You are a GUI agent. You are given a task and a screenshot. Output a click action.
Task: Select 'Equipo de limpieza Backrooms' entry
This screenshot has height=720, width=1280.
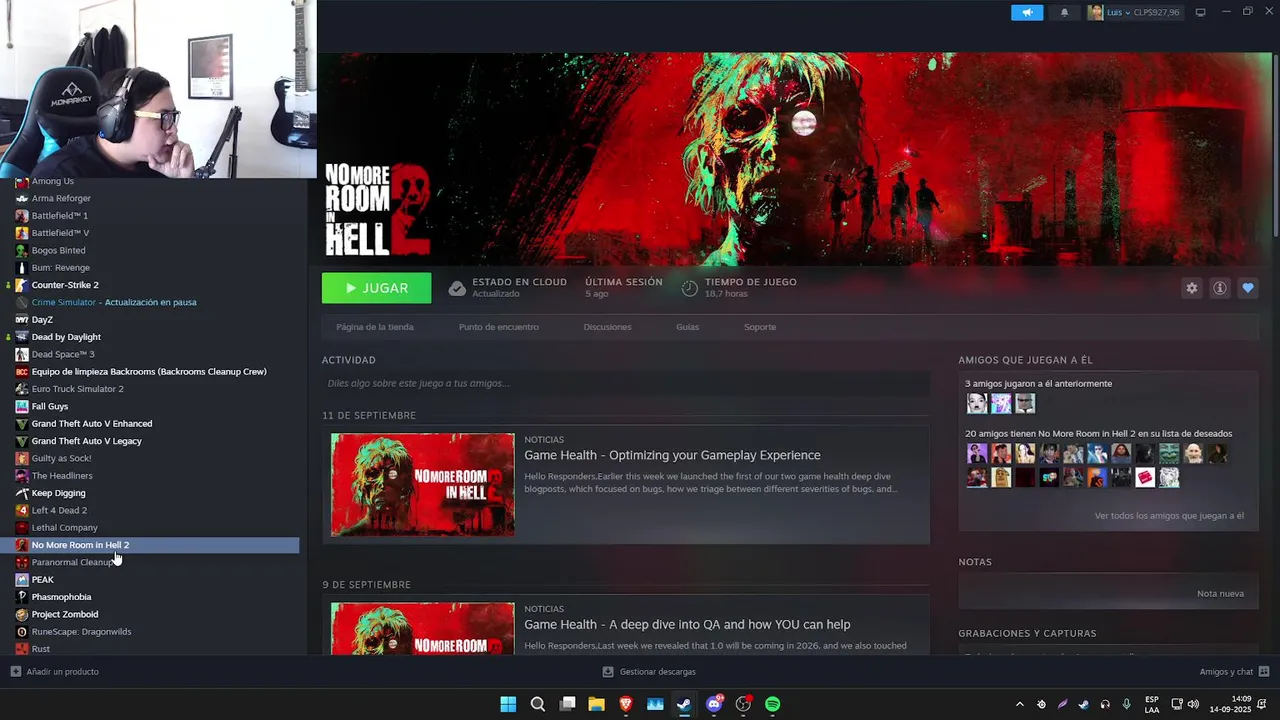(149, 371)
